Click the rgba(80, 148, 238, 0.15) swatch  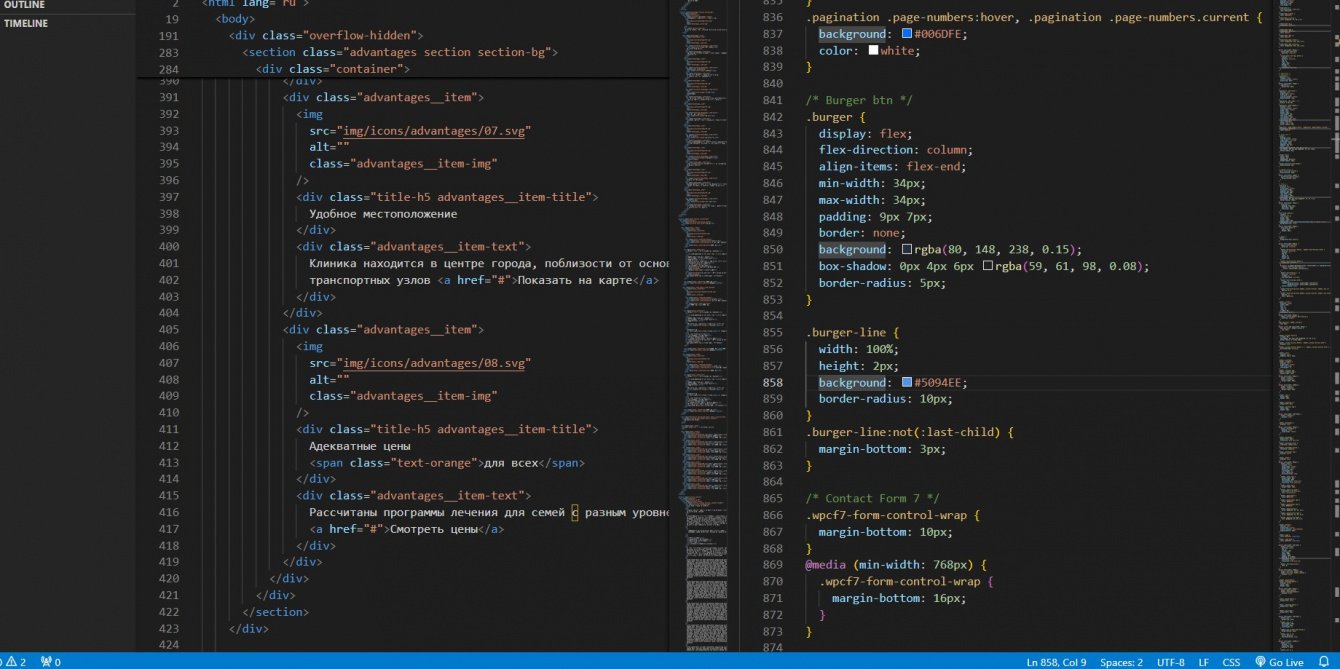coord(907,250)
